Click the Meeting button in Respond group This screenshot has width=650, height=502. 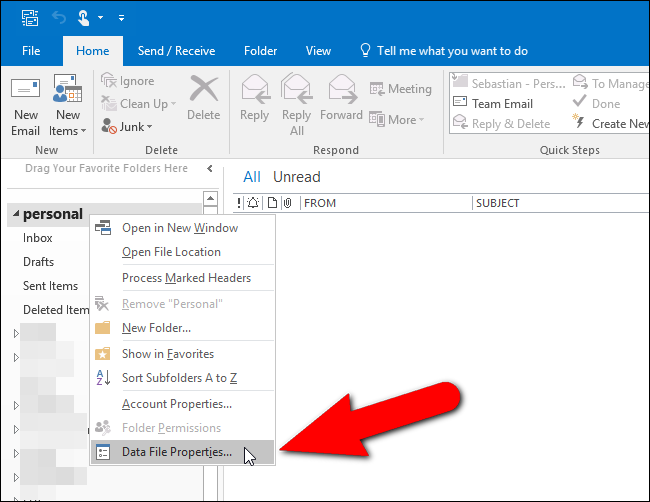point(401,89)
